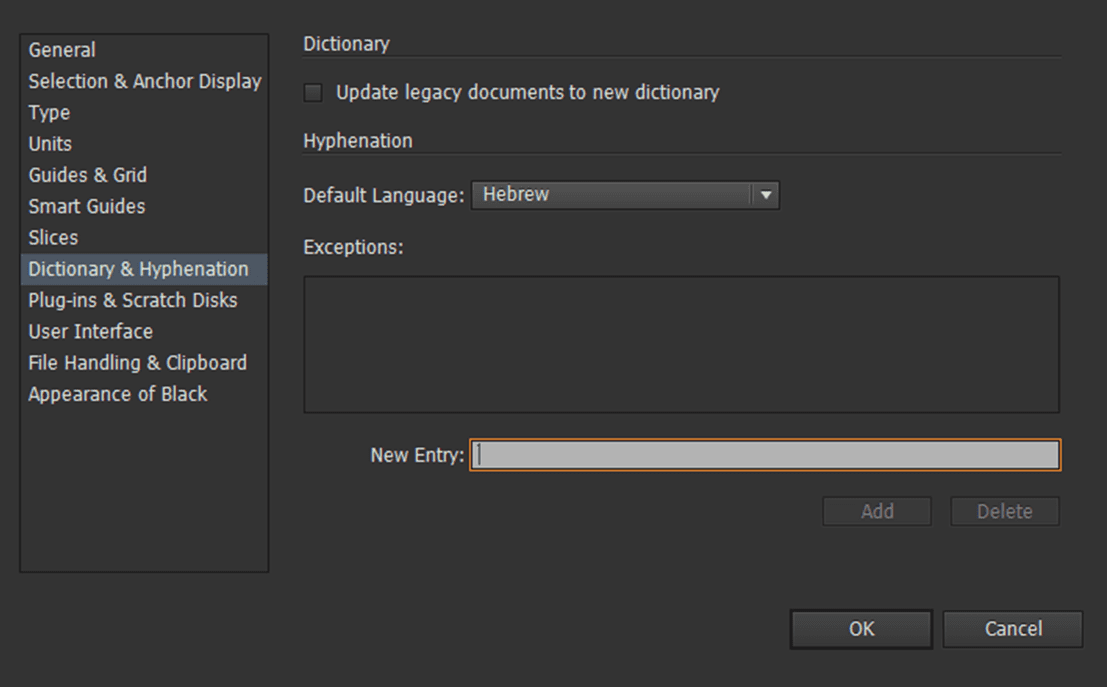Enable Update legacy documents to new dictionary

(314, 93)
